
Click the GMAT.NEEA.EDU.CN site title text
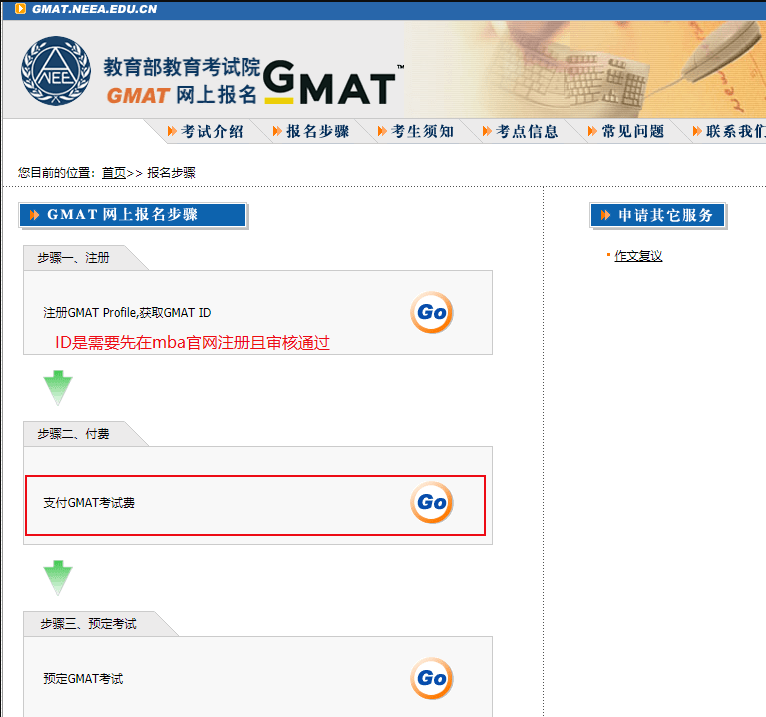(x=94, y=9)
